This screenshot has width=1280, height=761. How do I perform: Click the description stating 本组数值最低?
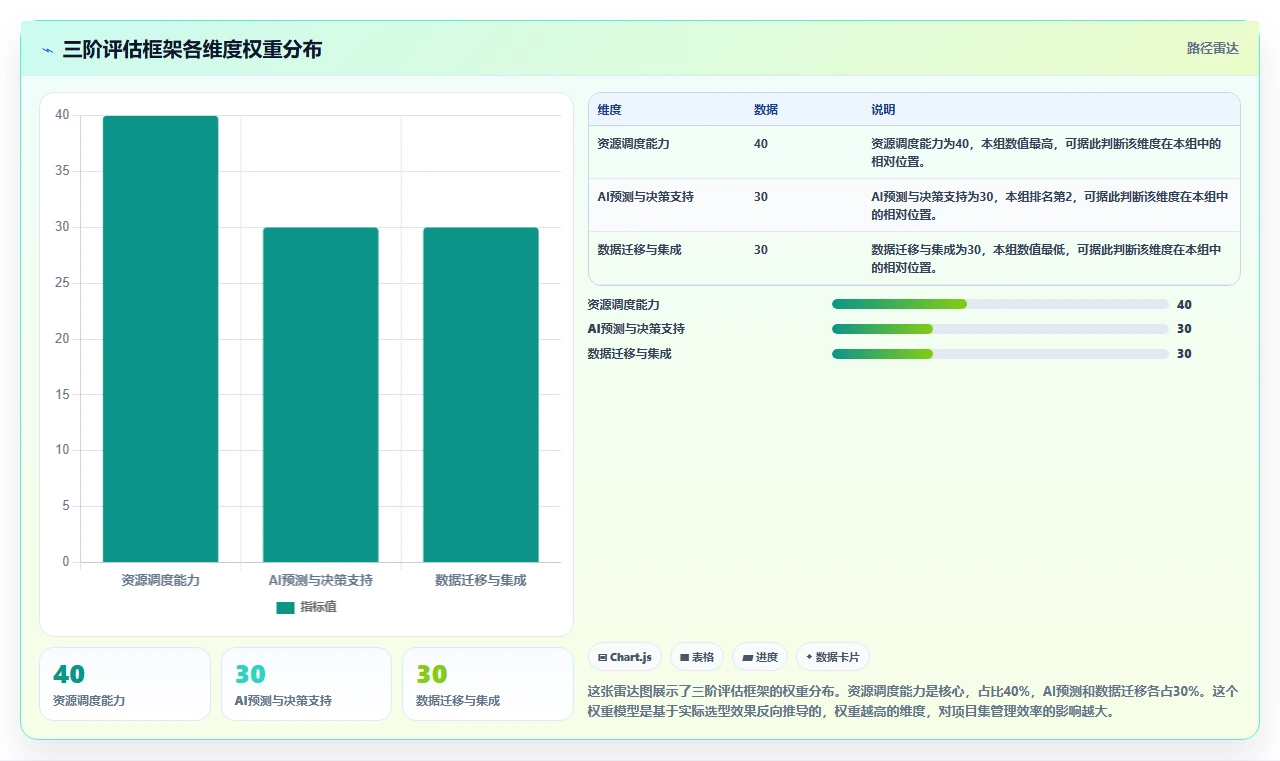[1047, 258]
